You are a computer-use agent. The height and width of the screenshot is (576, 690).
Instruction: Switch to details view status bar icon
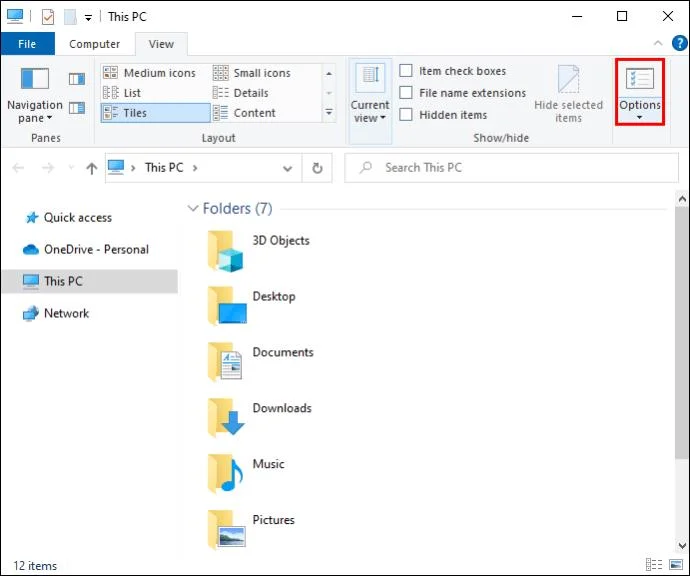[x=653, y=565]
